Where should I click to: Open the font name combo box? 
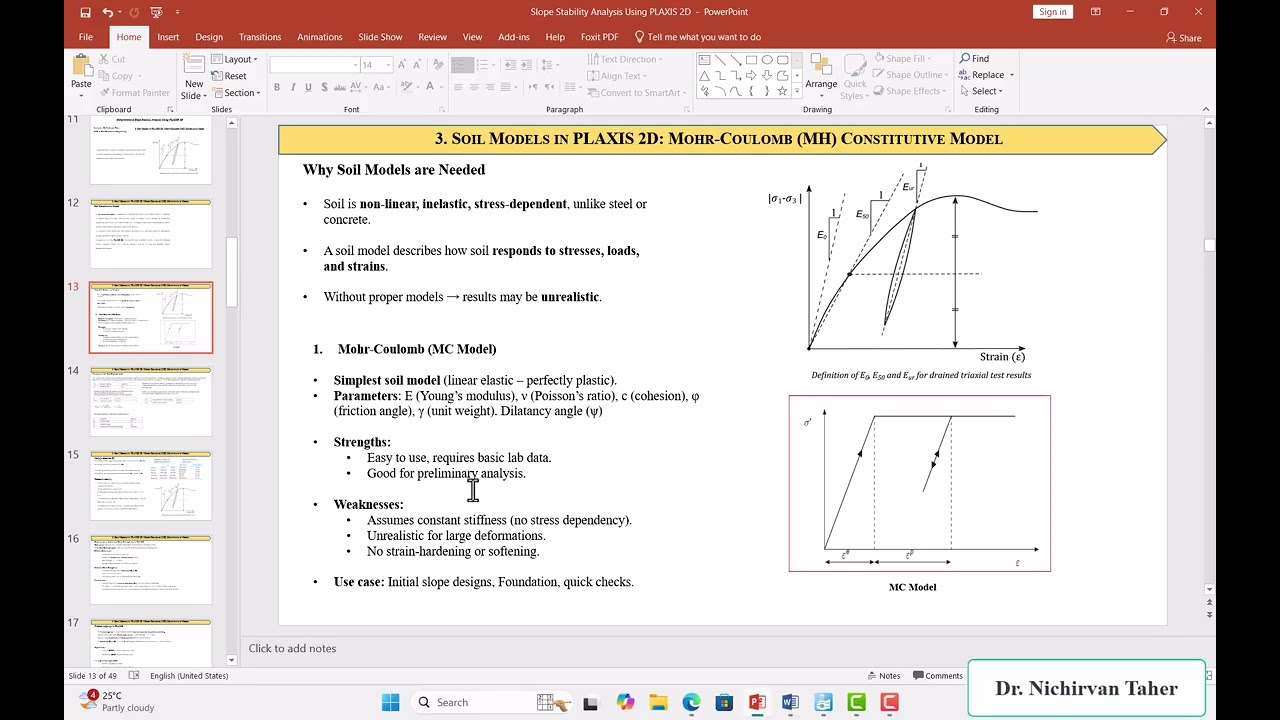[x=314, y=65]
